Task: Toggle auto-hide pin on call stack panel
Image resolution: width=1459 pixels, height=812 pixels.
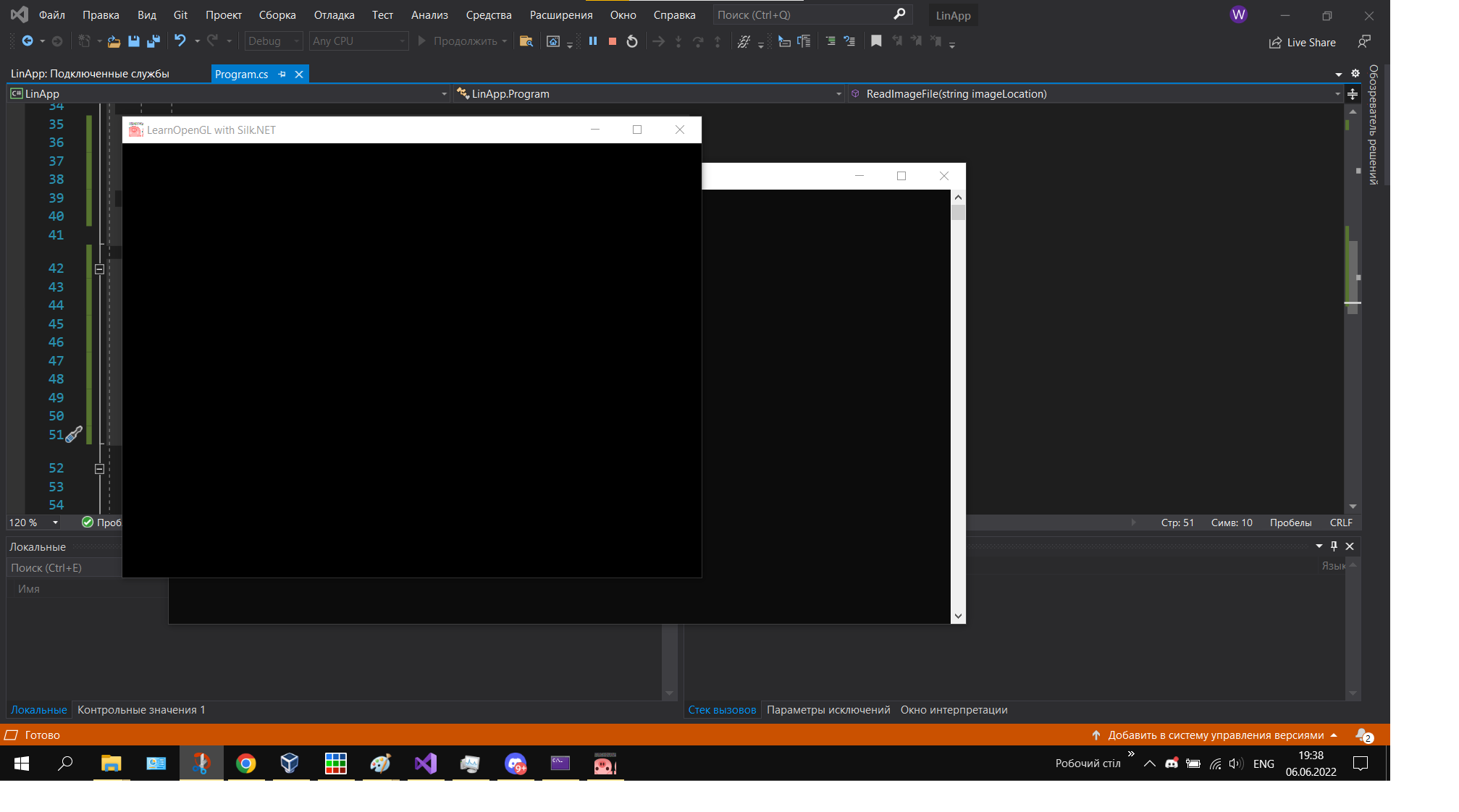Action: [x=1334, y=546]
